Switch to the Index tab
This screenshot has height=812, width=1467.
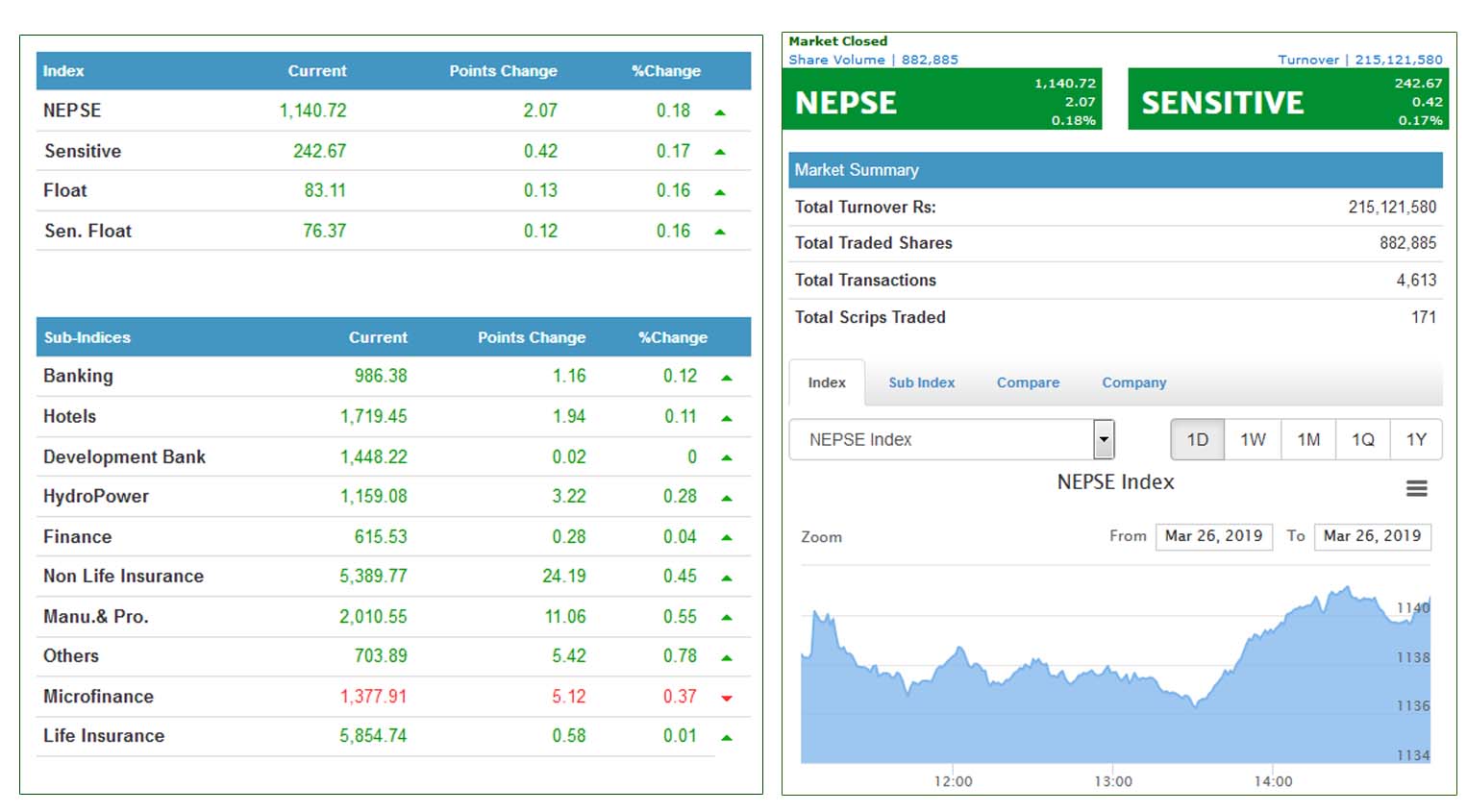[x=827, y=382]
